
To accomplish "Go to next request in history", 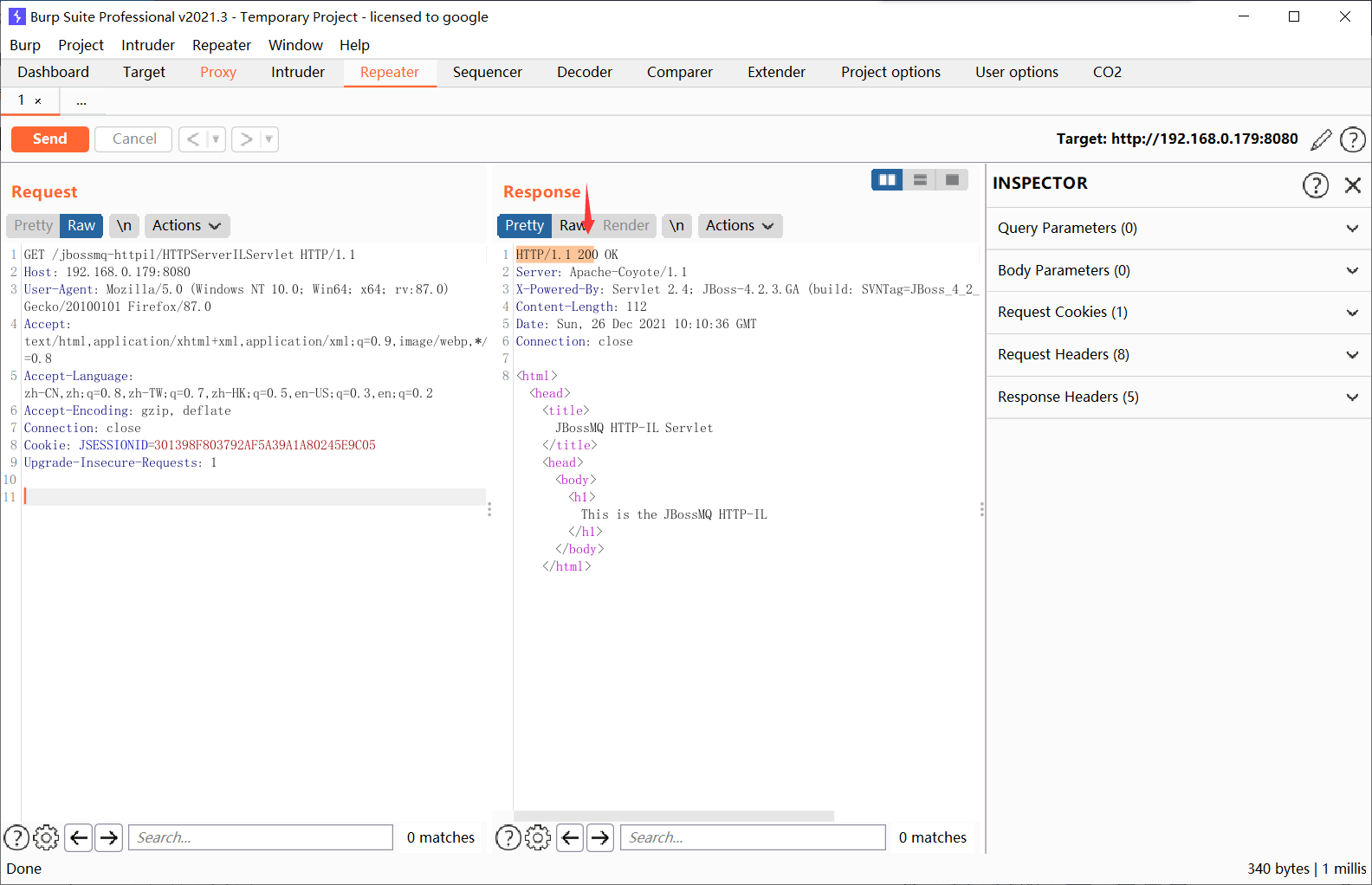I will point(246,139).
